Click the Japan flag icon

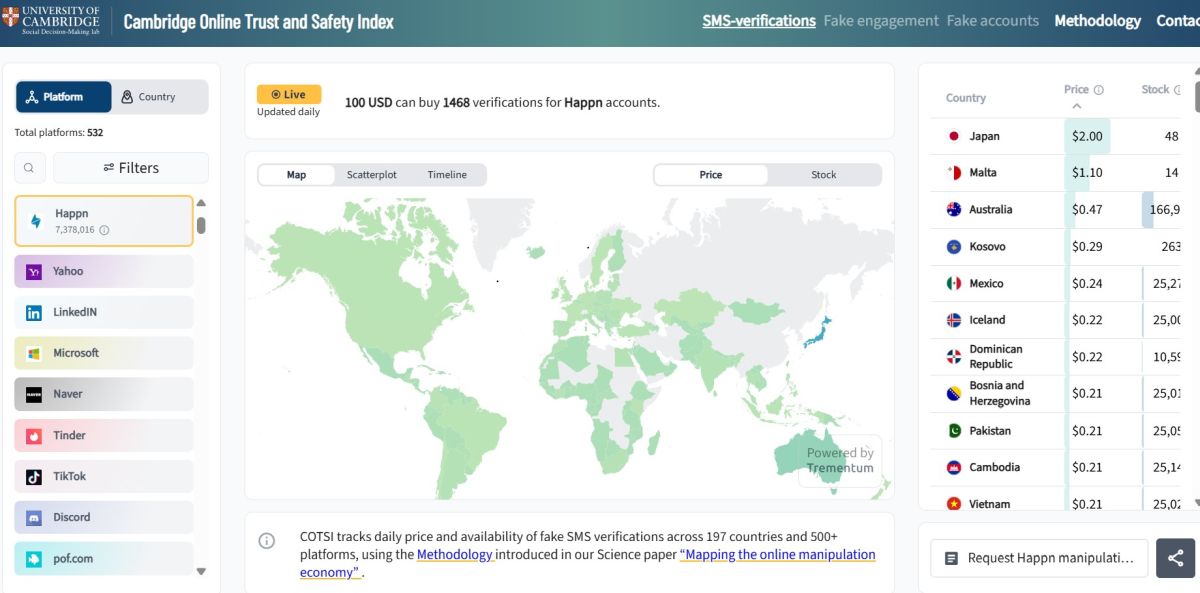953,136
